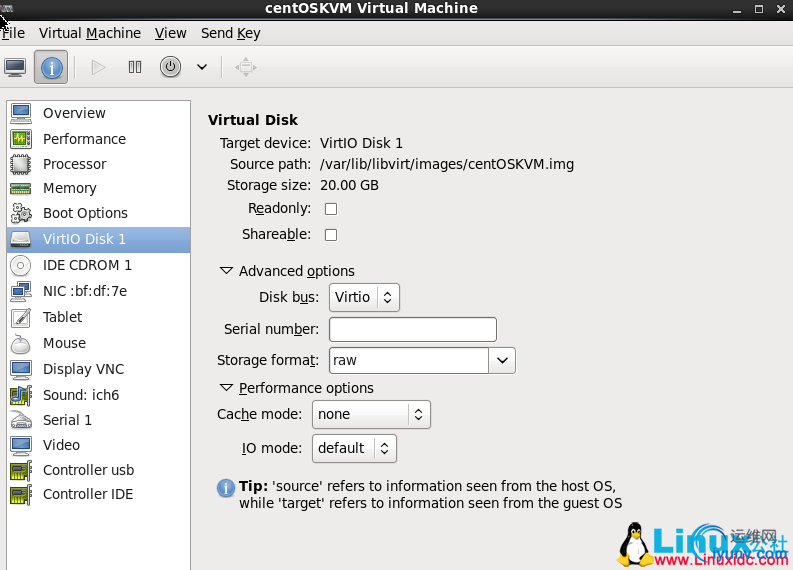Collapse the Performance options section
Image resolution: width=793 pixels, height=570 pixels.
pos(226,387)
